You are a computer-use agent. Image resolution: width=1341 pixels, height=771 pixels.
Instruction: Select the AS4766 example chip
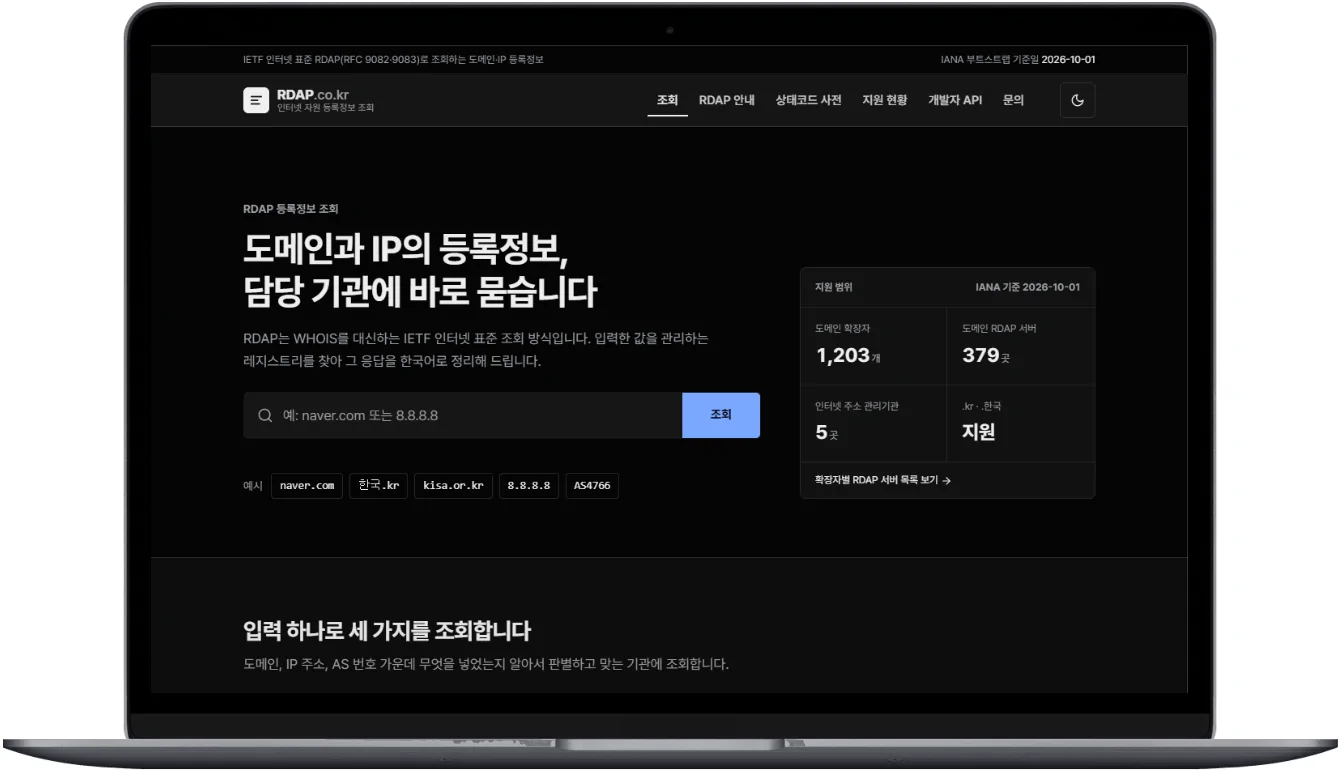[592, 486]
